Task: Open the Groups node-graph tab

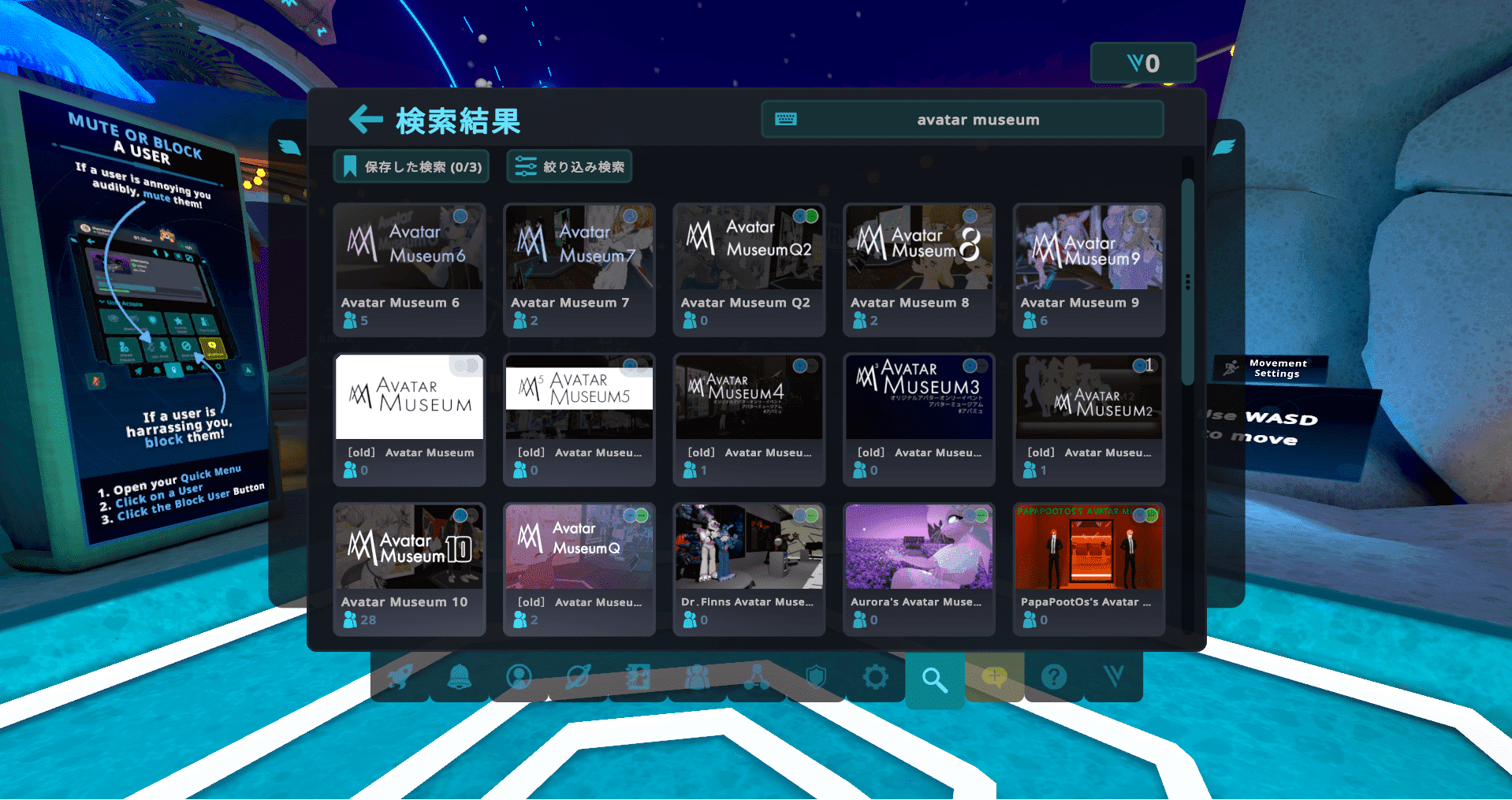Action: 757,676
